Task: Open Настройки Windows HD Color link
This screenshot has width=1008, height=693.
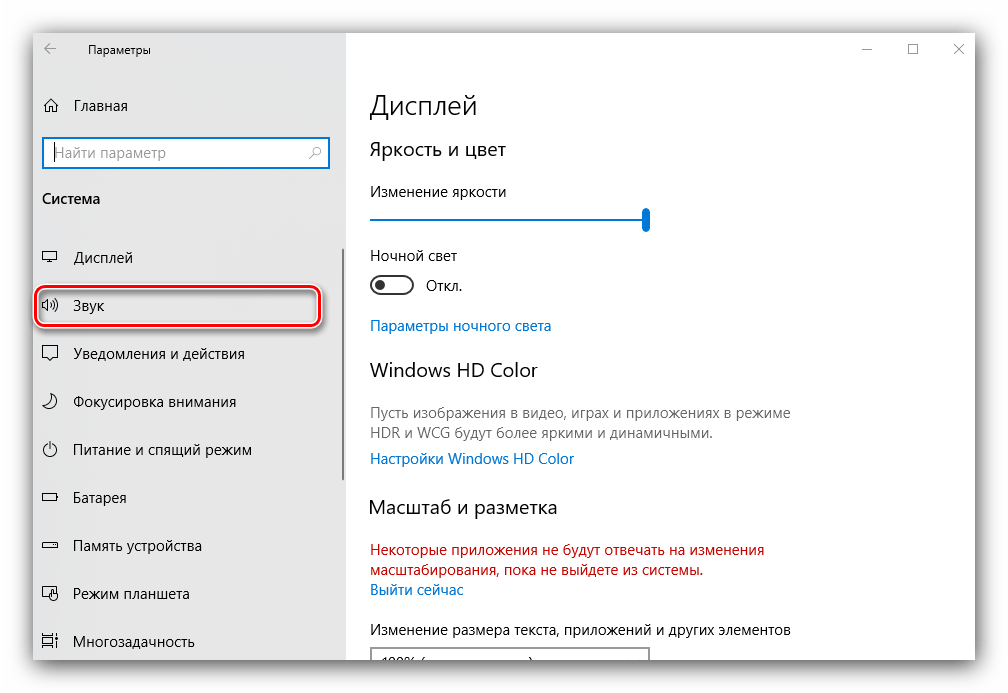Action: 472,459
